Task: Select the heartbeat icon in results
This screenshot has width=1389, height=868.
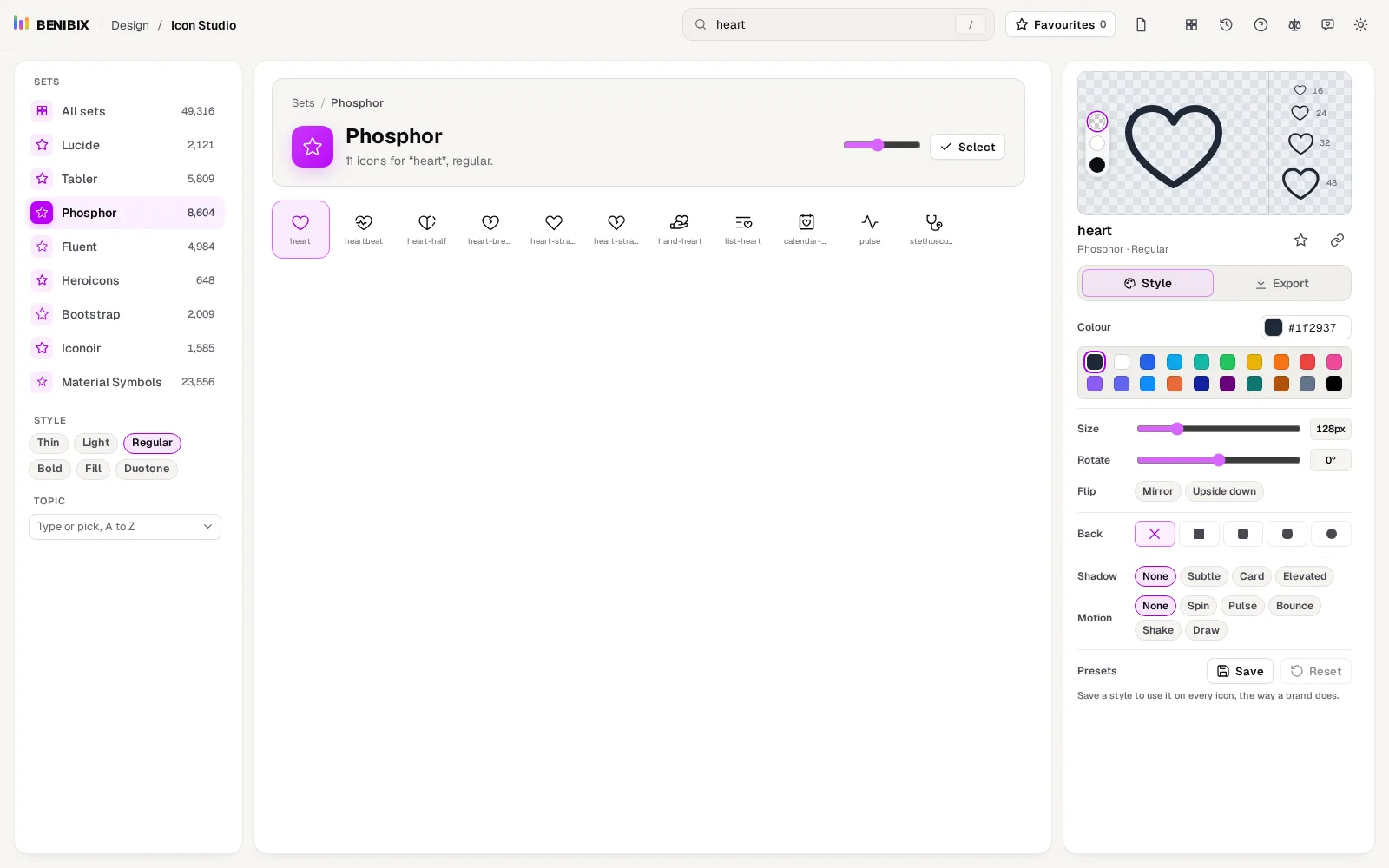Action: (364, 229)
